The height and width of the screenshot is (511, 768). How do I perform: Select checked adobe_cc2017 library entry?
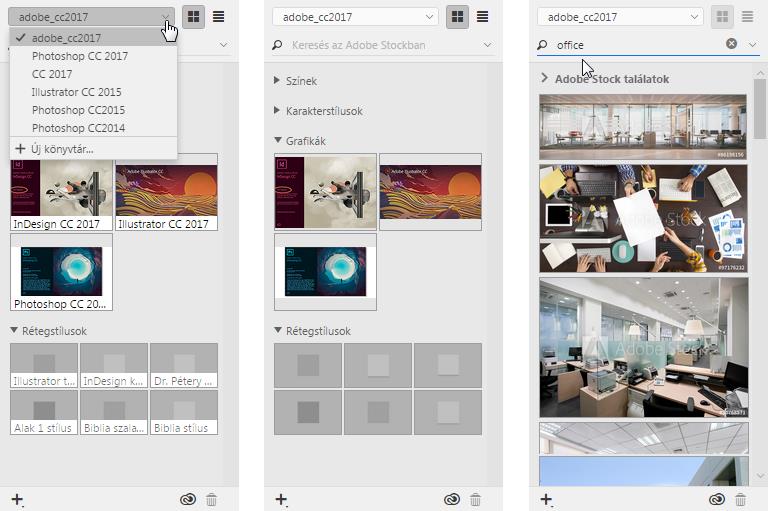coord(93,38)
